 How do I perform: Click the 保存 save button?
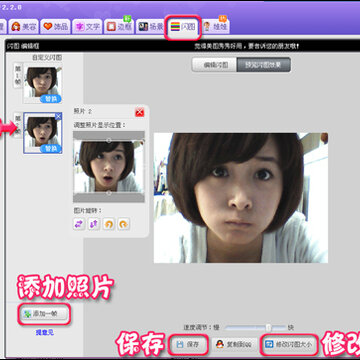[x=188, y=344]
